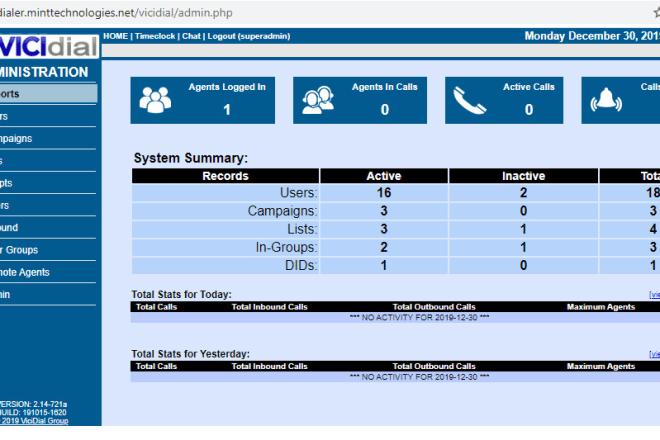
Task: Click the Monday December 30 date text
Action: (592, 36)
